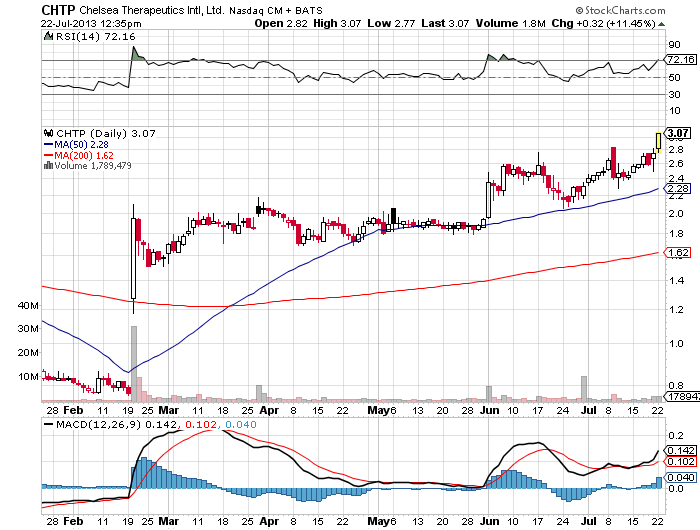Click the Low 2.77 value
This screenshot has height=530, width=700.
click(x=391, y=23)
